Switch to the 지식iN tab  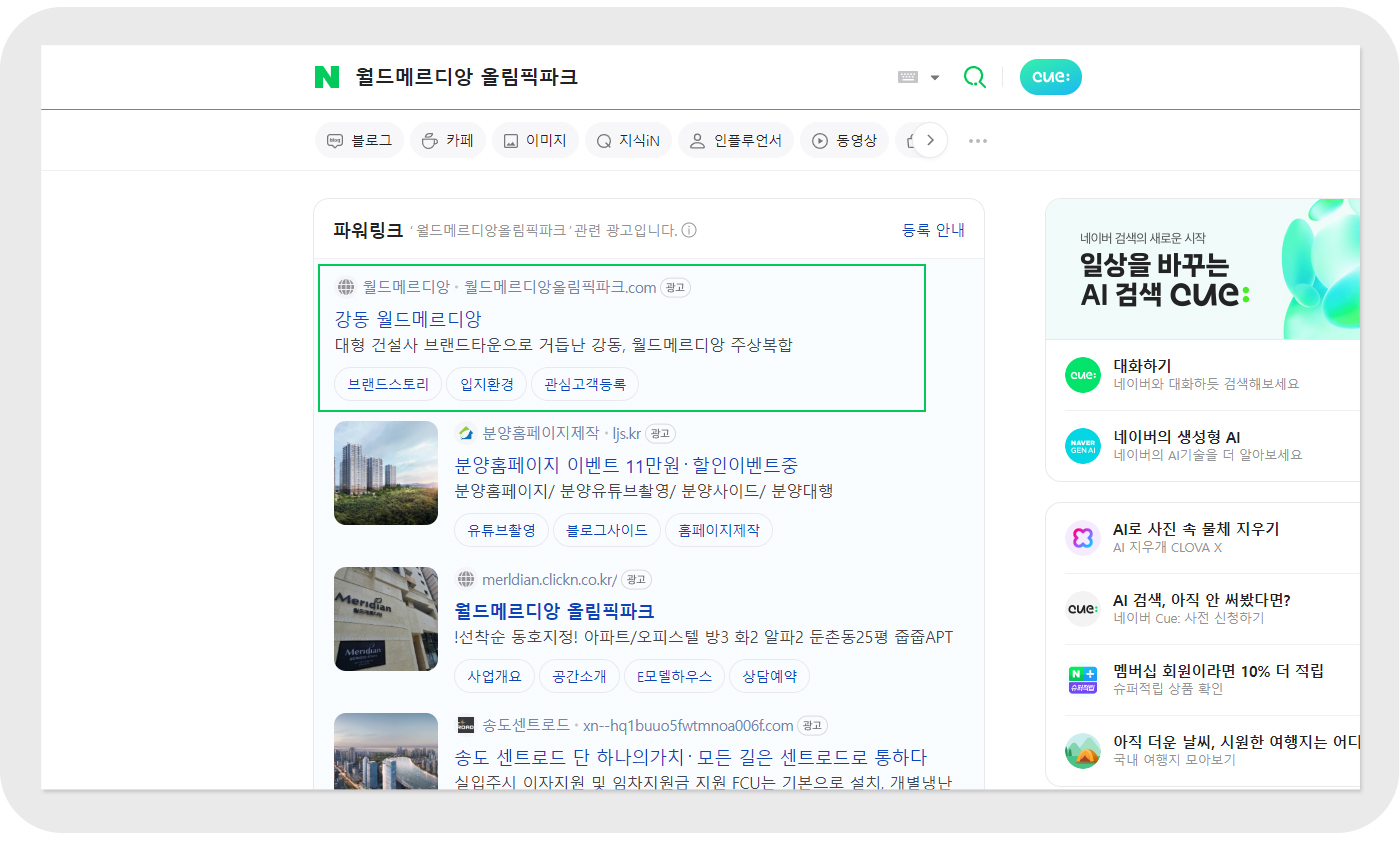(x=628, y=141)
